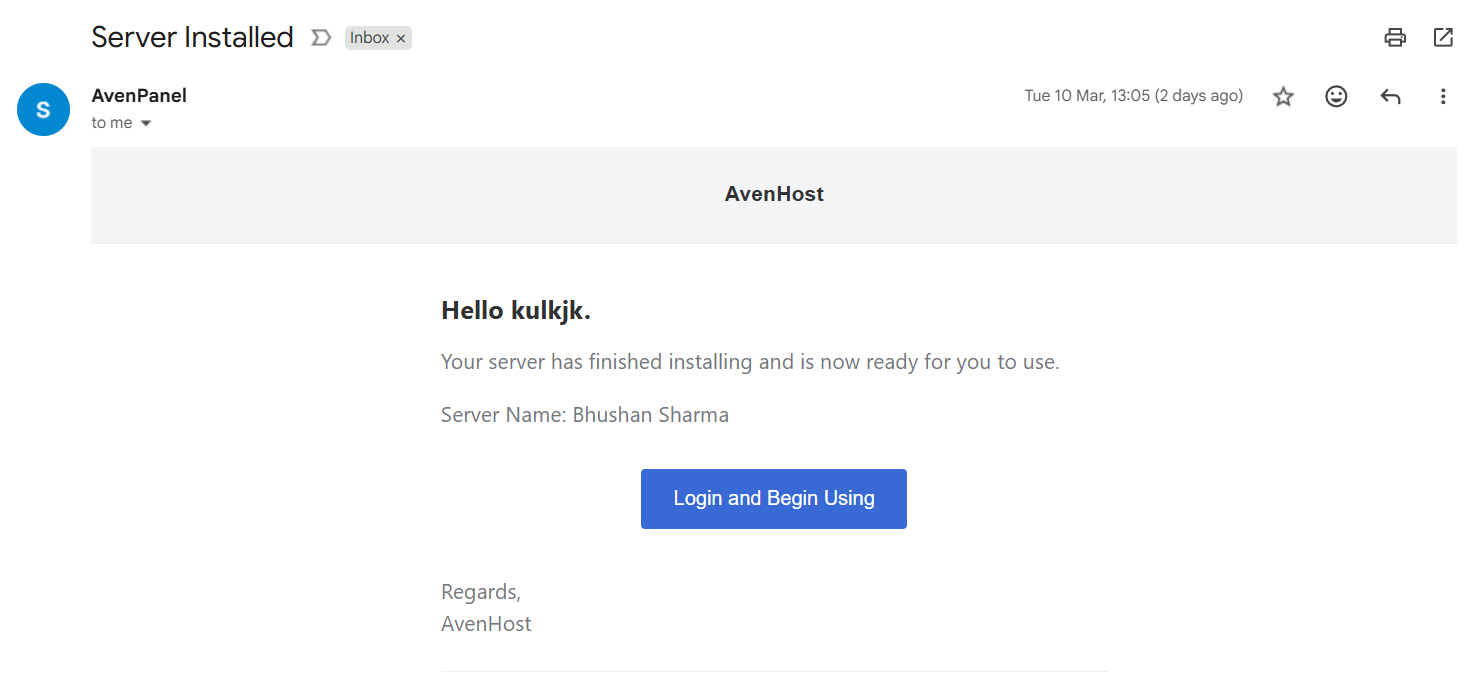Click the AvenPanel sender name
The image size is (1475, 687).
[x=139, y=95]
